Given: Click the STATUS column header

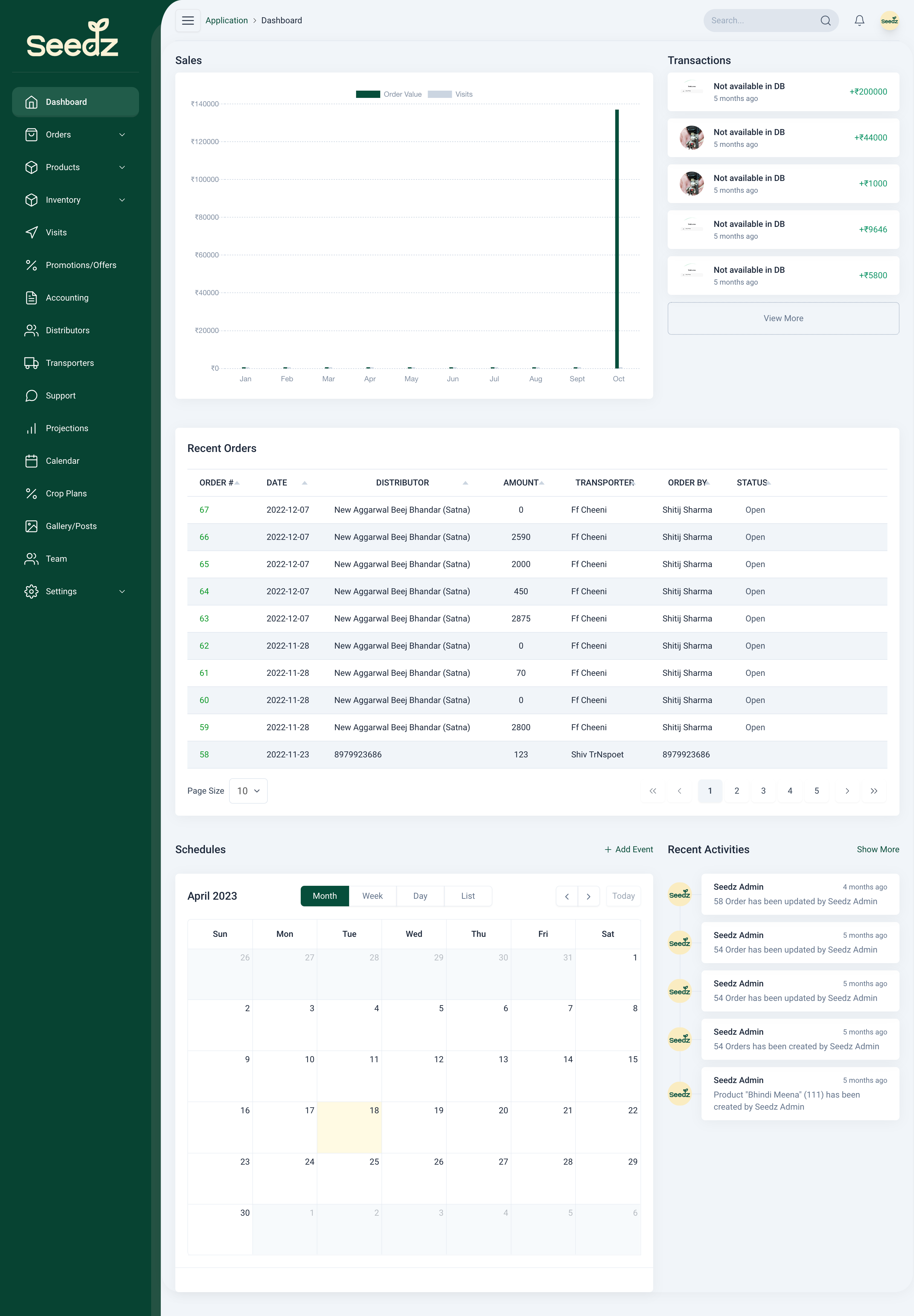Looking at the screenshot, I should click(x=752, y=483).
